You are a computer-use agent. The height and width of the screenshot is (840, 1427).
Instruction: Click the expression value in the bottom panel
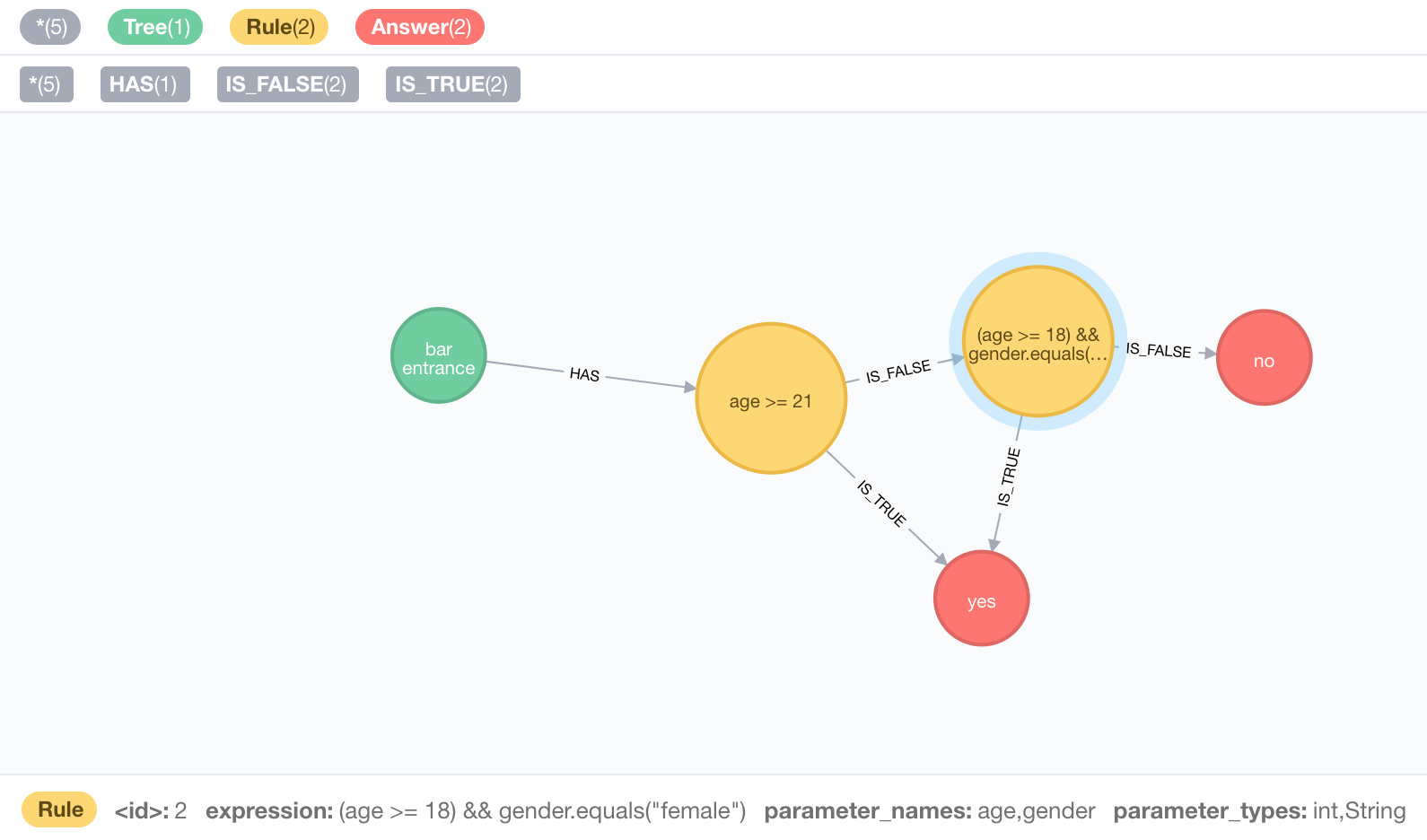(541, 810)
